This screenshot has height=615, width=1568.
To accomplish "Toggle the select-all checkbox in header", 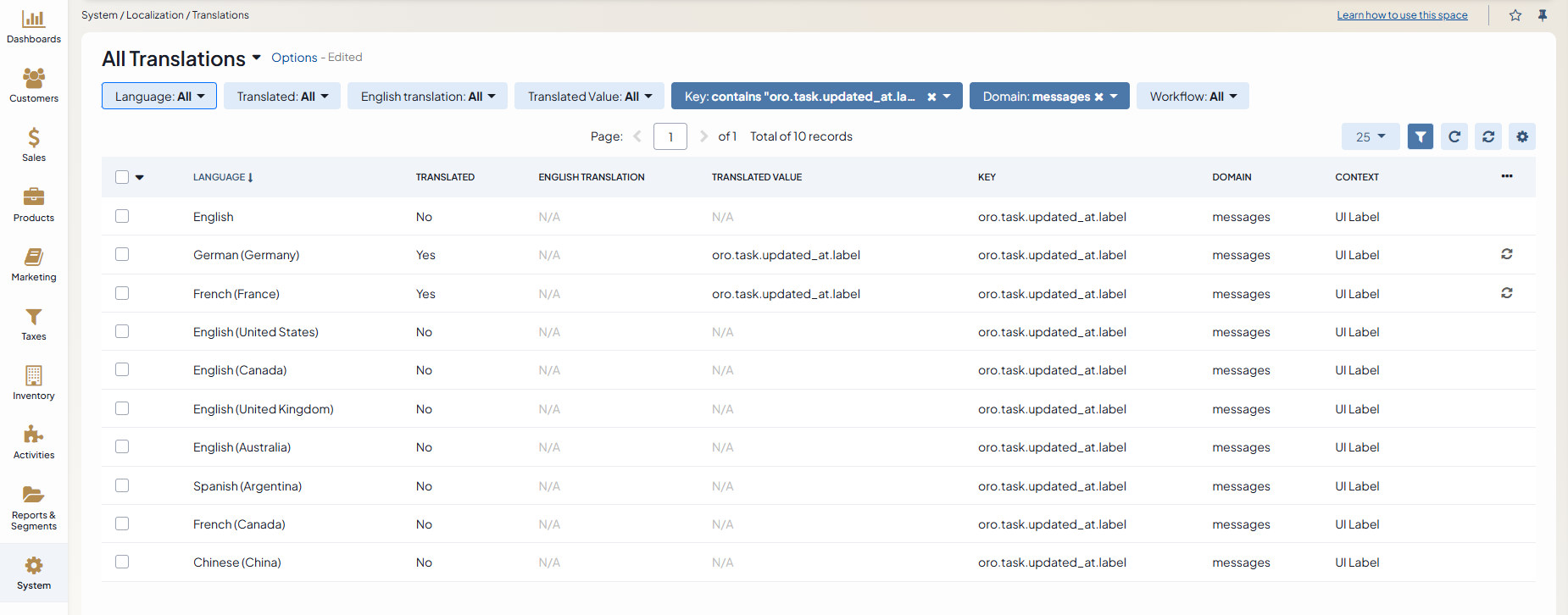I will (122, 177).
